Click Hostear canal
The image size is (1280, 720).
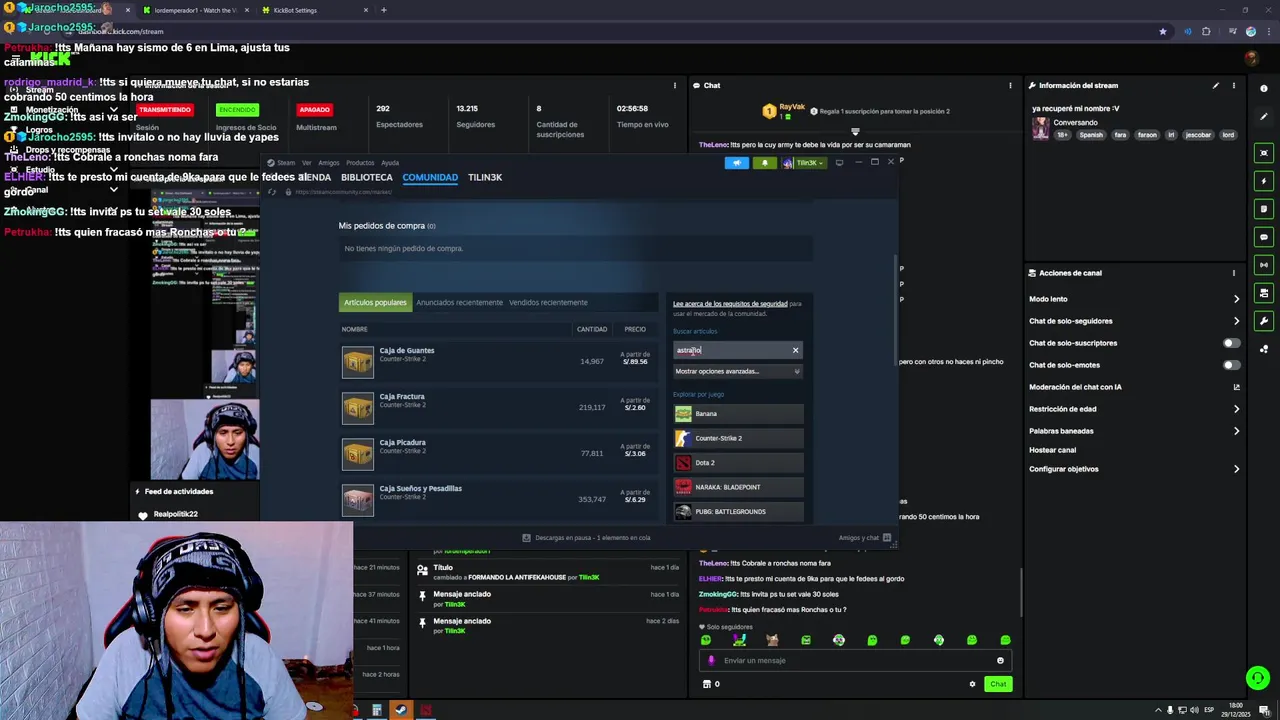click(1052, 450)
